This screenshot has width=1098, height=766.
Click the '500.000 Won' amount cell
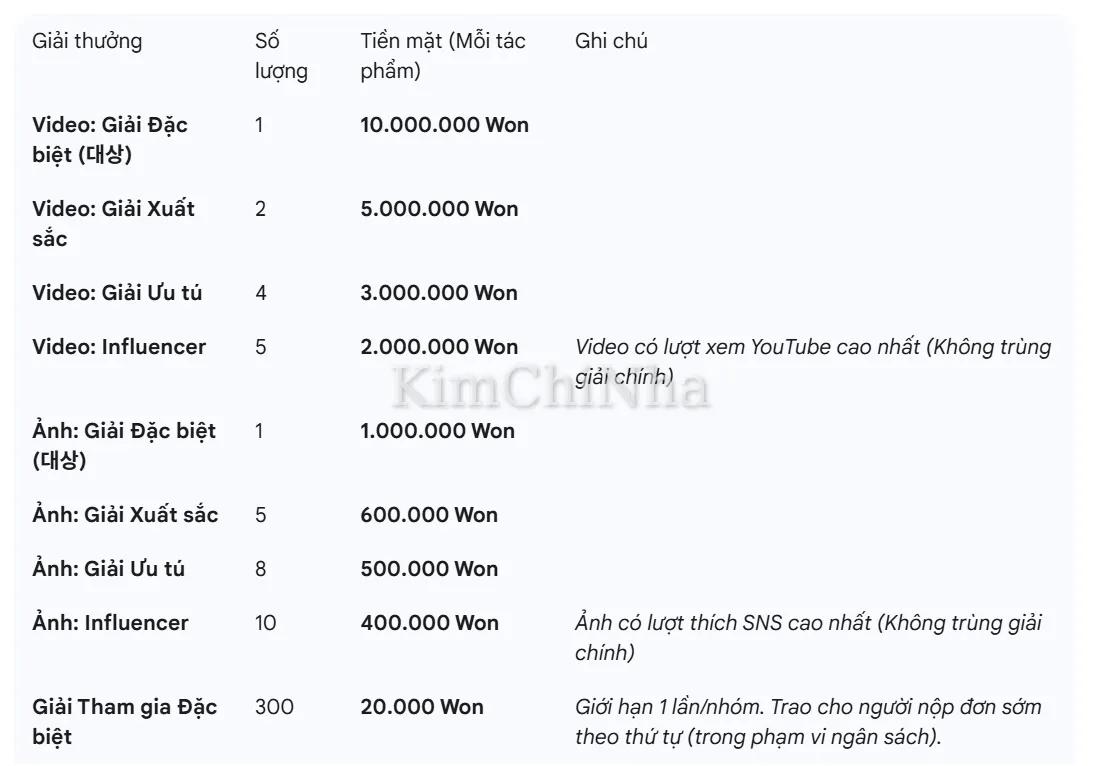pyautogui.click(x=429, y=569)
